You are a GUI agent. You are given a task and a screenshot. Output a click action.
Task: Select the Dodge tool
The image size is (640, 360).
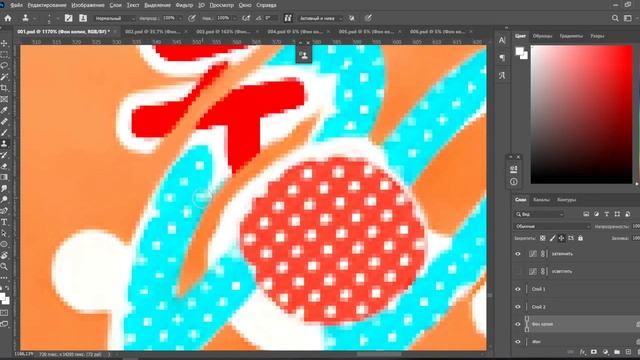[x=4, y=200]
